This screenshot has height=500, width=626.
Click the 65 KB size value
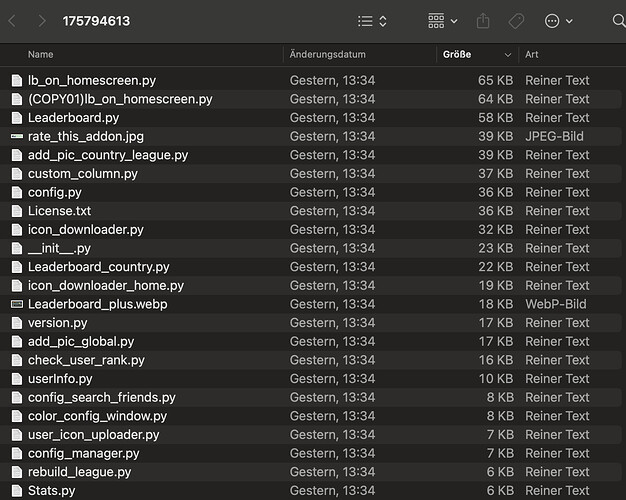(x=495, y=80)
